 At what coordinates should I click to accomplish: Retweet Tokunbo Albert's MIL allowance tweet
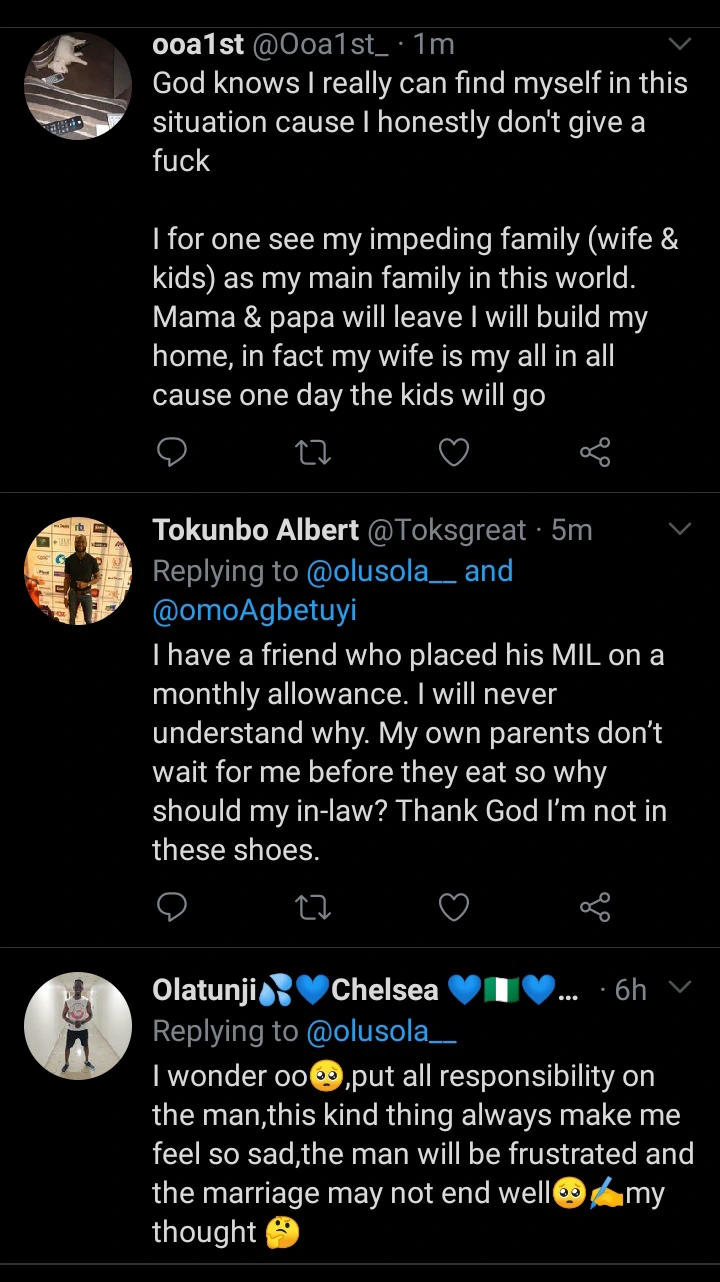(x=314, y=907)
